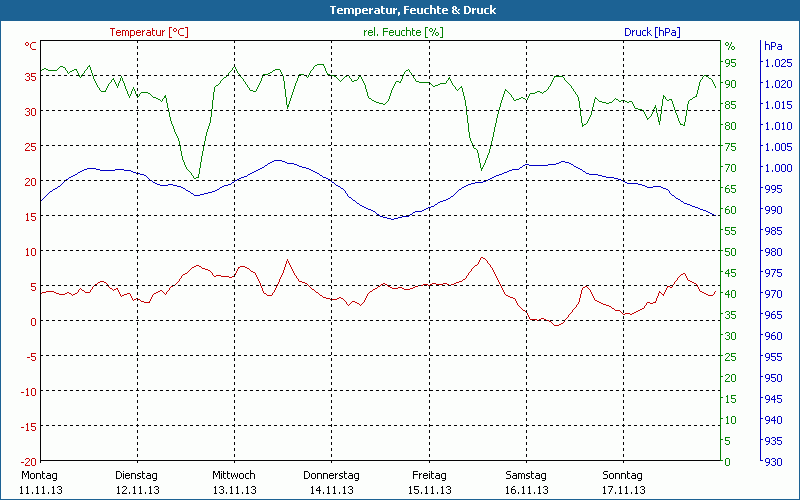
Task: Click the pressure tick '930'
Action: [773, 462]
